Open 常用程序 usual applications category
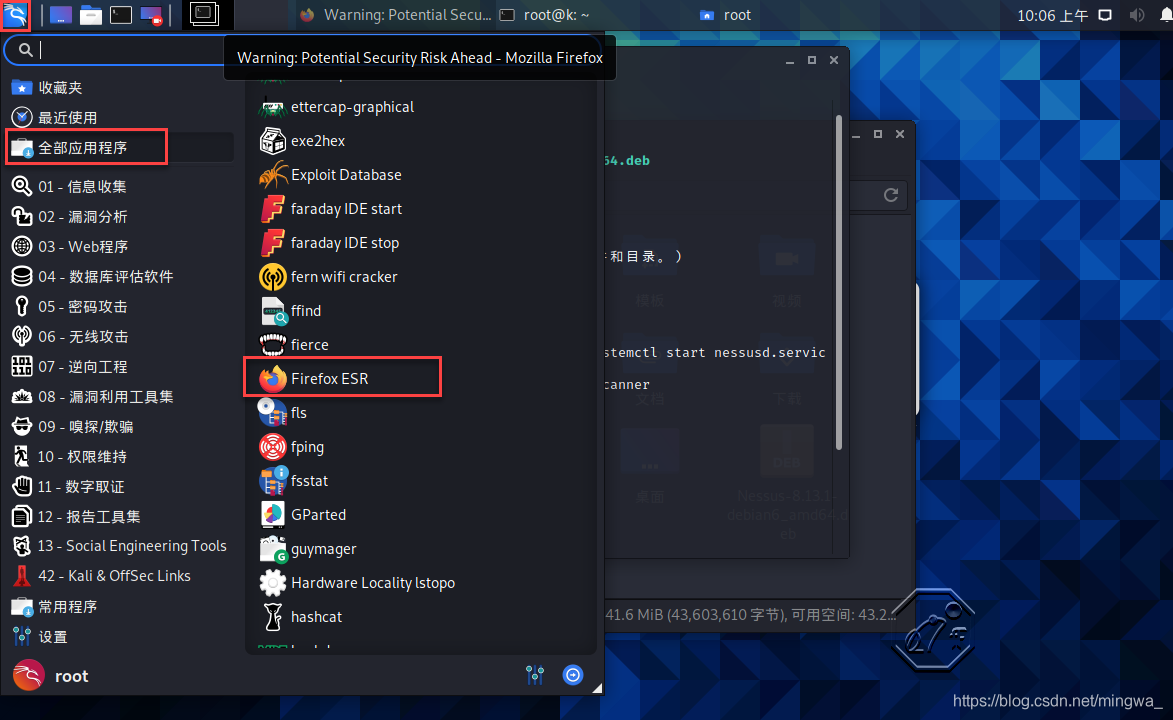This screenshot has width=1173, height=720. coord(120,606)
